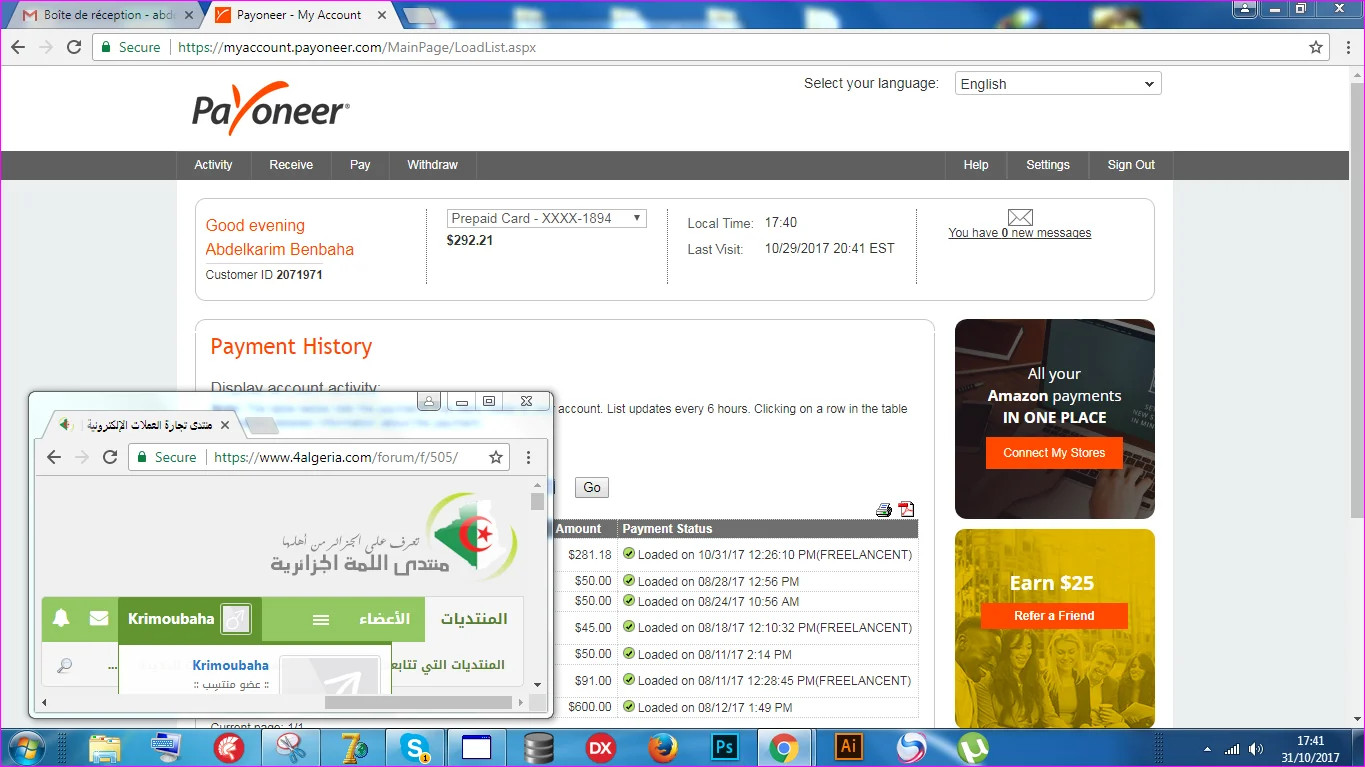Go back in the Payoneer browser window
The image size is (1365, 767).
[x=18, y=47]
